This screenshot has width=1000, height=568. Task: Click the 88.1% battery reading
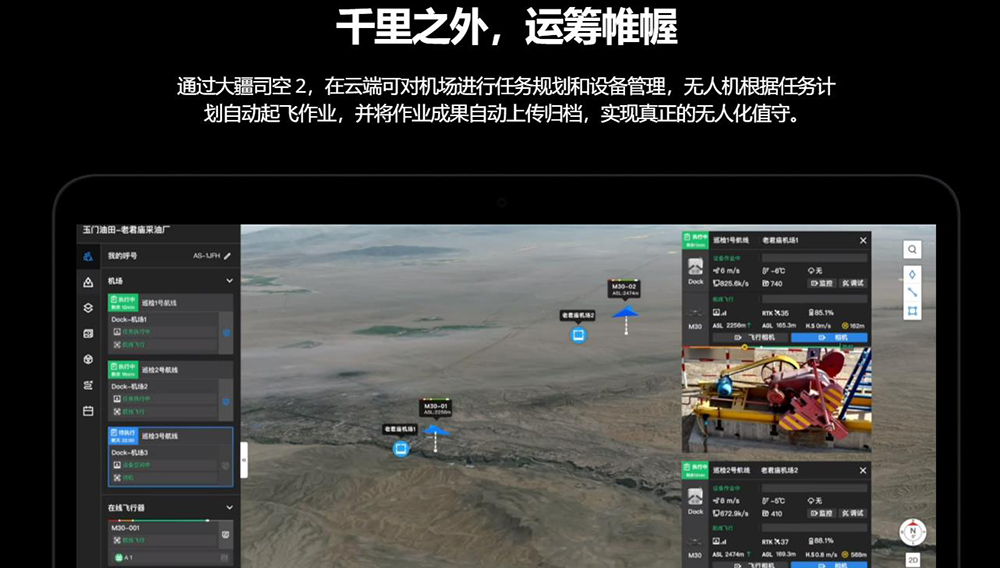(821, 541)
